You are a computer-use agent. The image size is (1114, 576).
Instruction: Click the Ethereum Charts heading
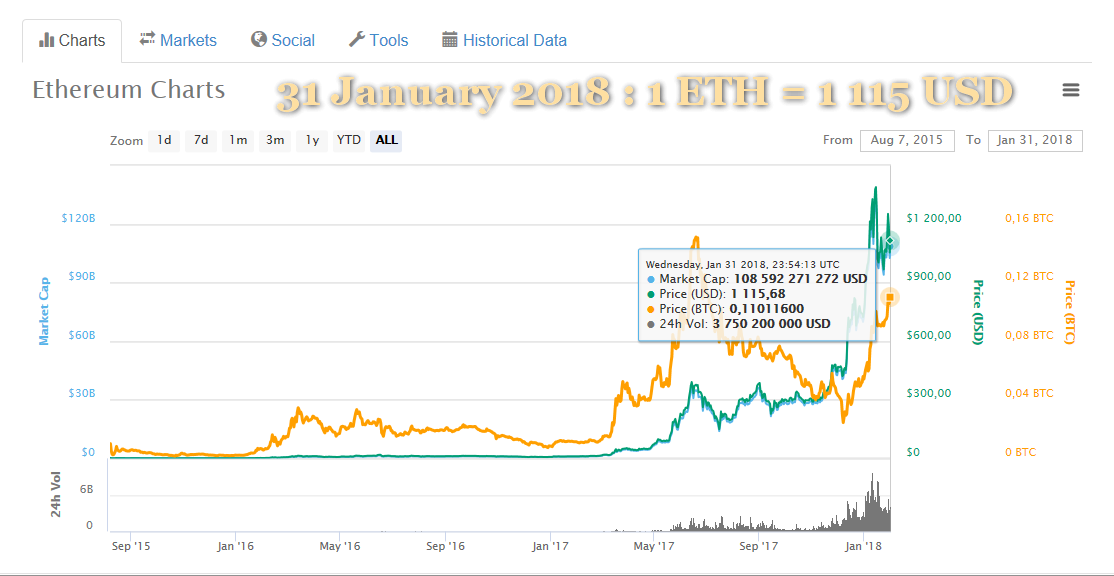click(x=129, y=90)
